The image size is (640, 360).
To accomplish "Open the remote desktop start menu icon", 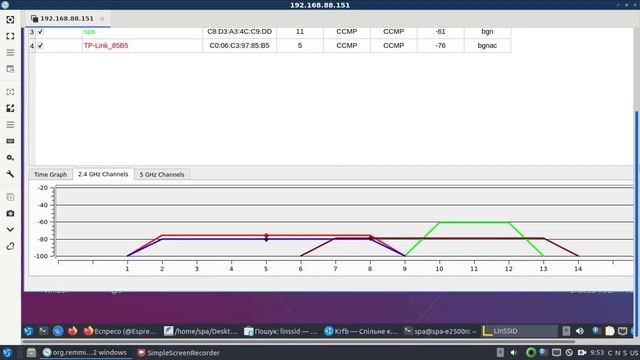I will pos(28,331).
